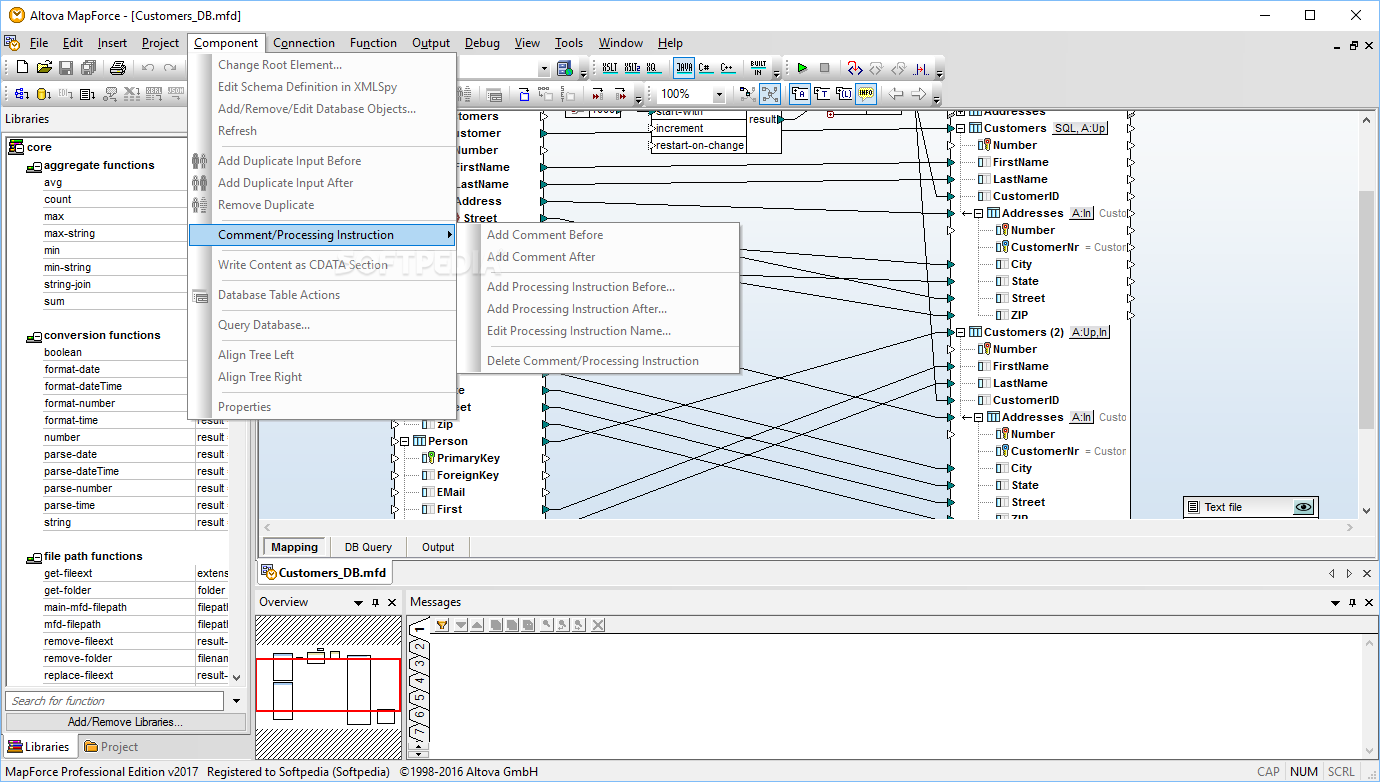Open the 100% zoom dropdown

pos(719,94)
